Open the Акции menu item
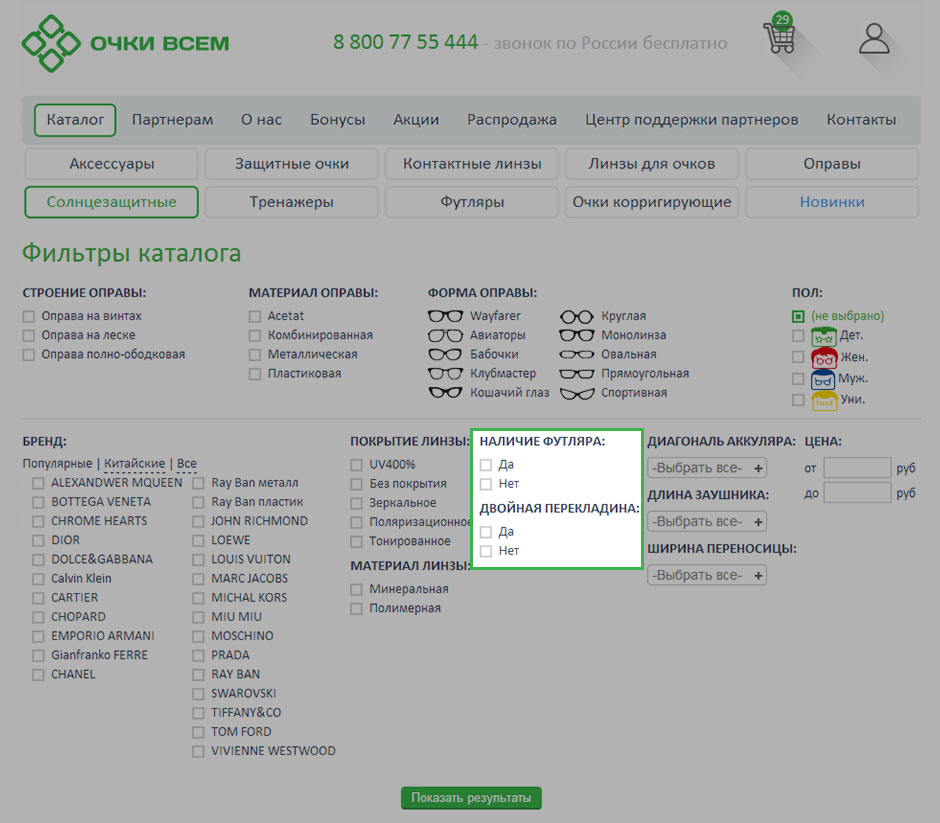The image size is (940, 823). (416, 120)
